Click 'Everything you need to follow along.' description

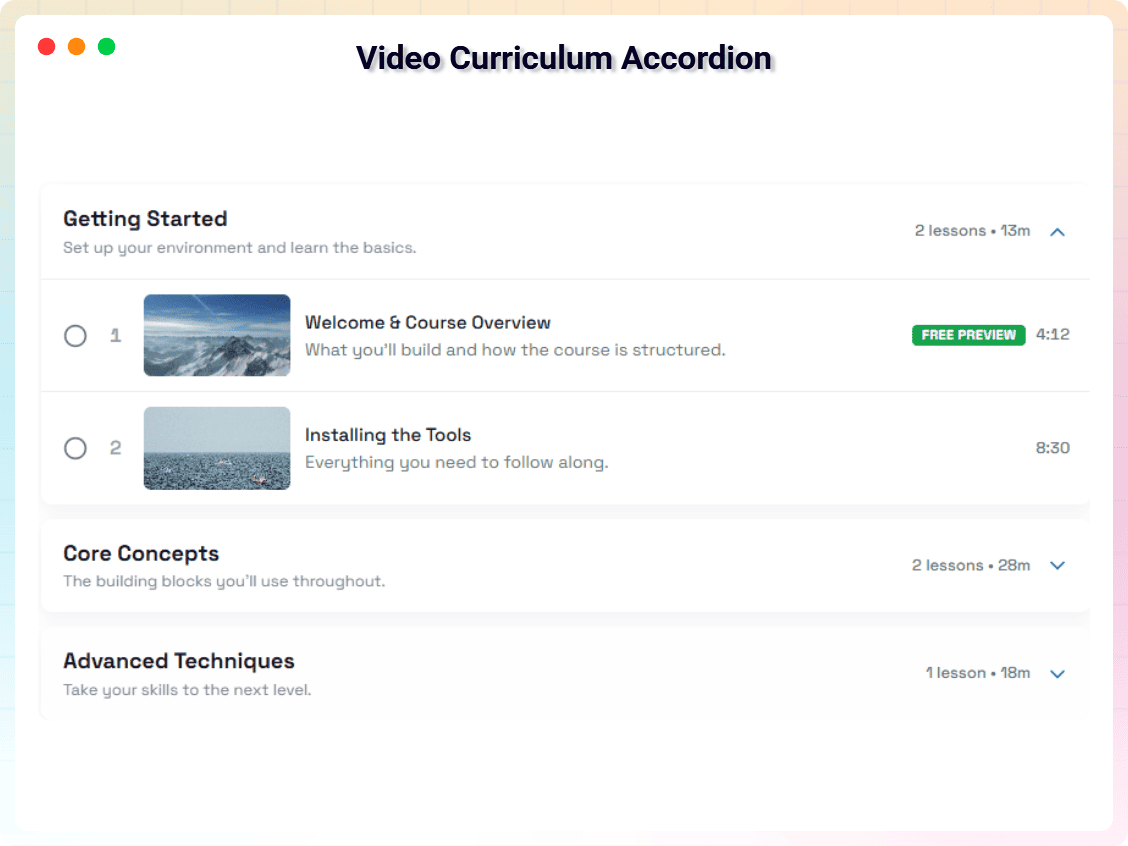pyautogui.click(x=457, y=463)
